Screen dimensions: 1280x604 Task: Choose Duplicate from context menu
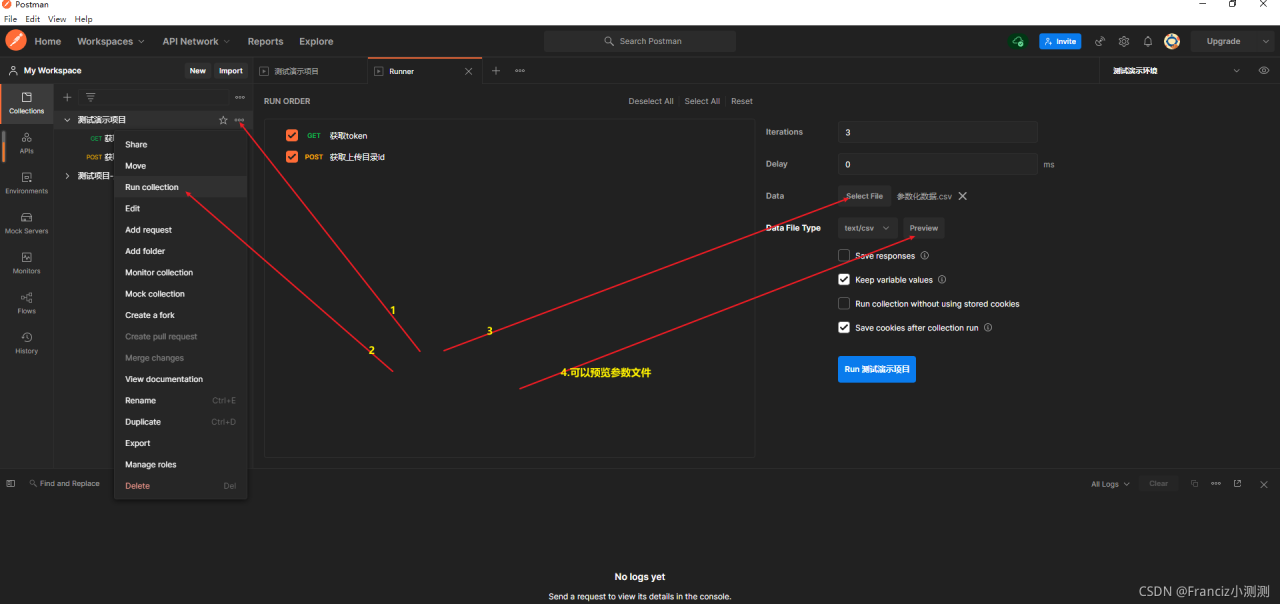click(181, 422)
